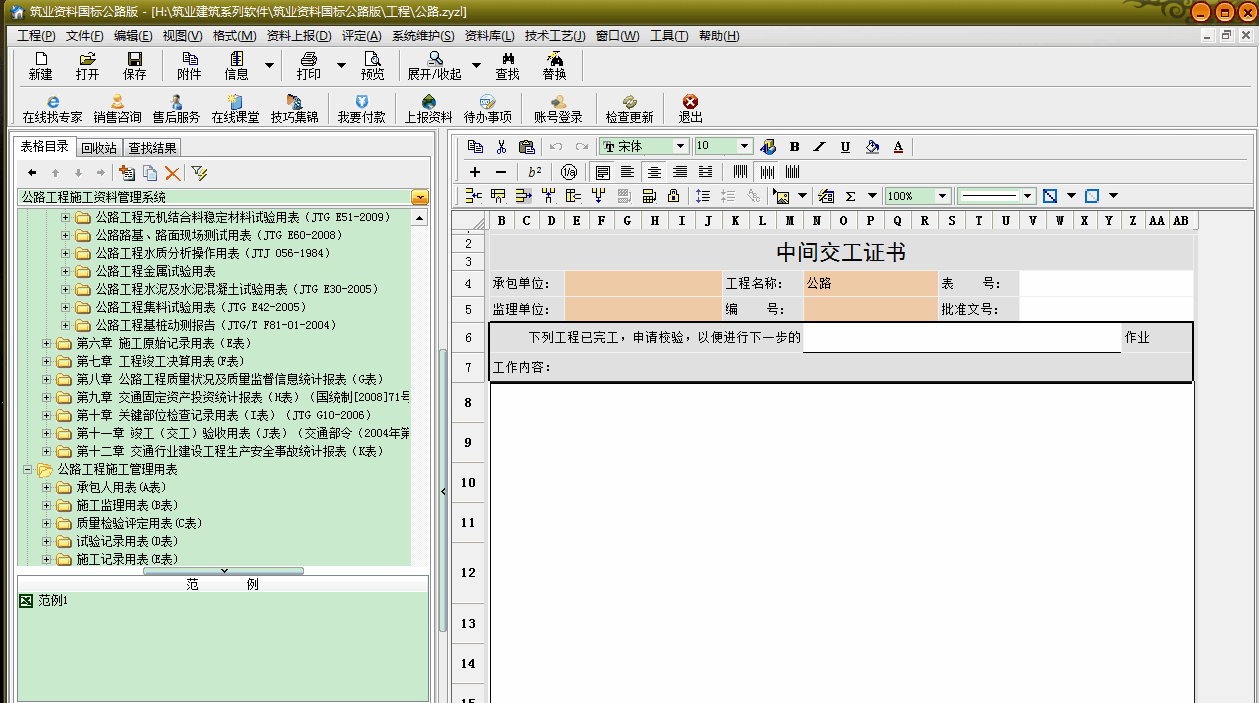This screenshot has width=1259, height=703.
Task: Click the 检查更新 update-check icon
Action: click(628, 108)
